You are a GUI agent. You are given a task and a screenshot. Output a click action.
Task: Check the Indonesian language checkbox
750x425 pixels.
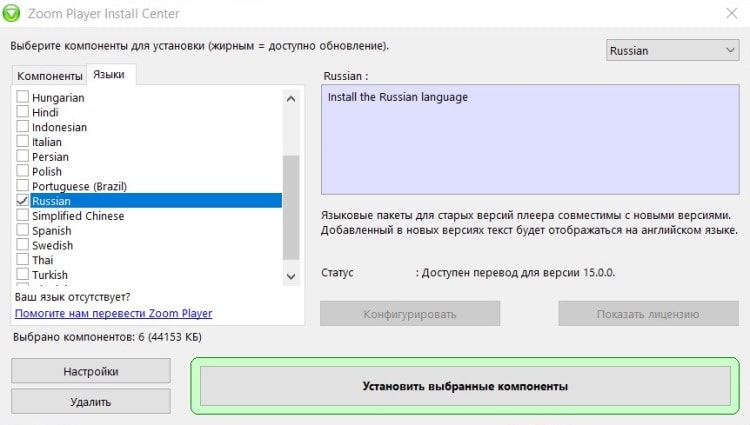22,127
